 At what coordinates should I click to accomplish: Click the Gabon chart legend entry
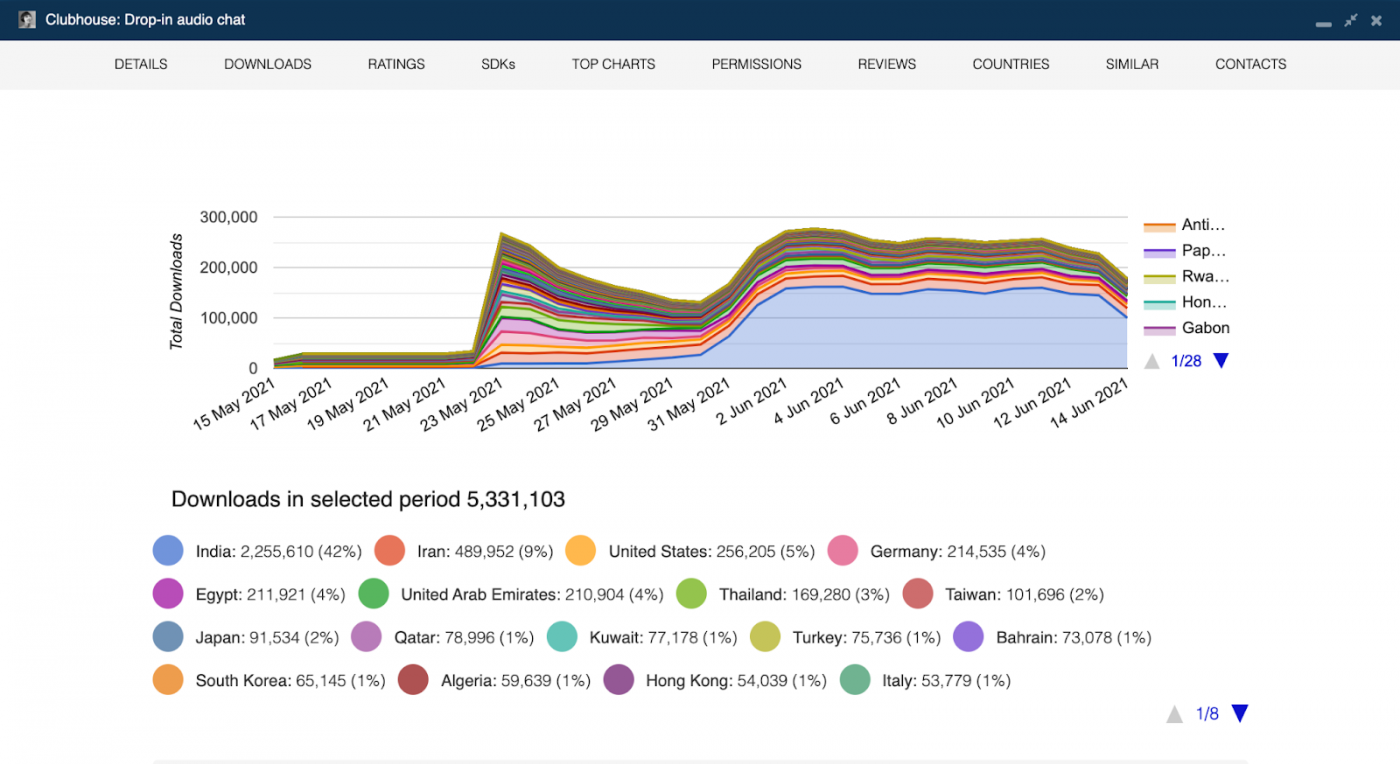coord(1186,328)
